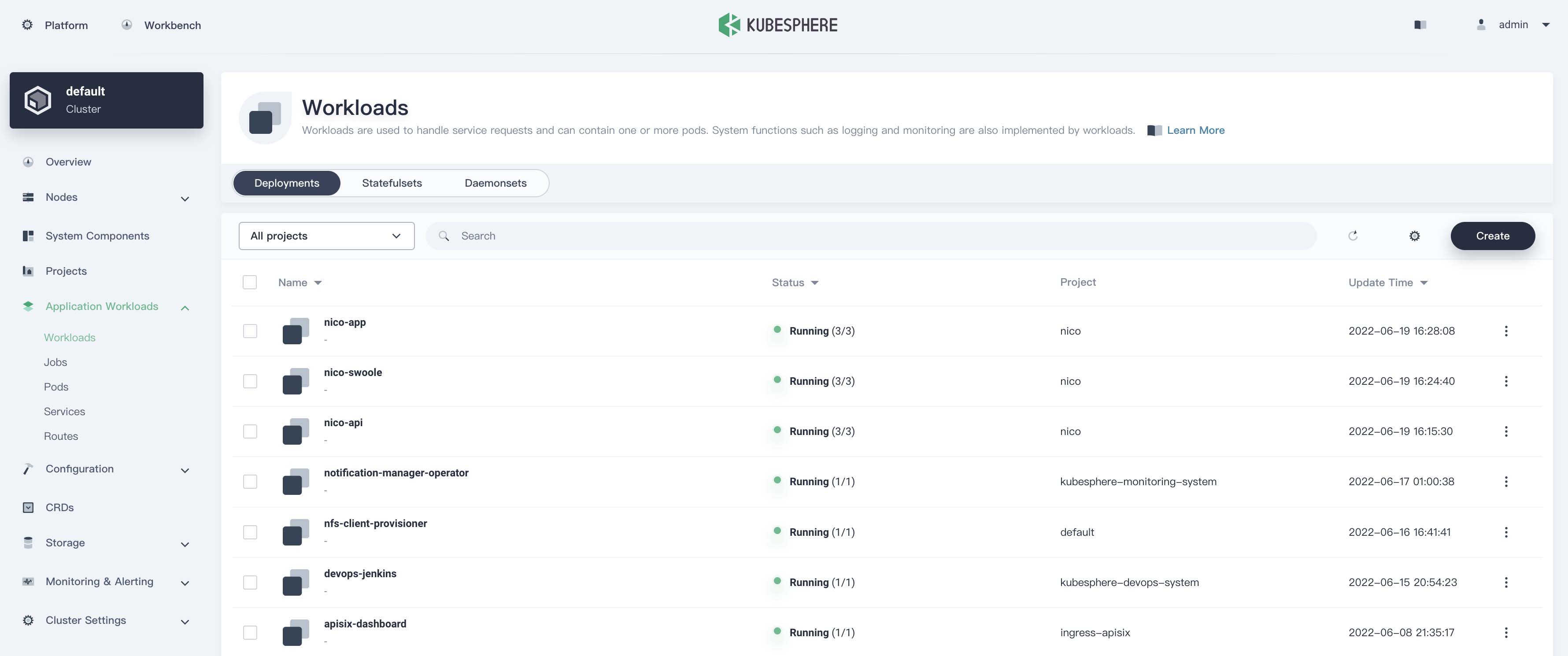This screenshot has width=1568, height=656.
Task: Click the CRDs sidebar icon
Action: pos(28,508)
